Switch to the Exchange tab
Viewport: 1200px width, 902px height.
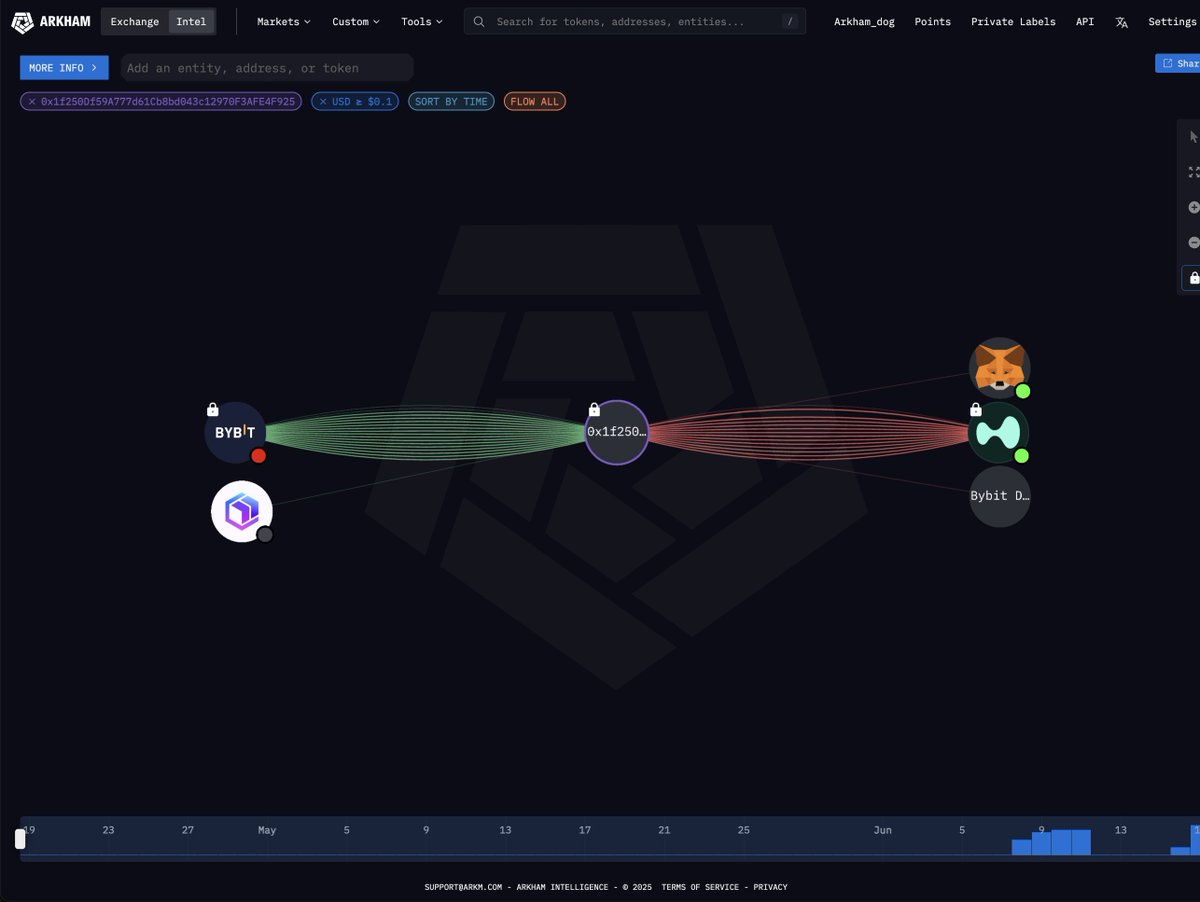pos(134,22)
